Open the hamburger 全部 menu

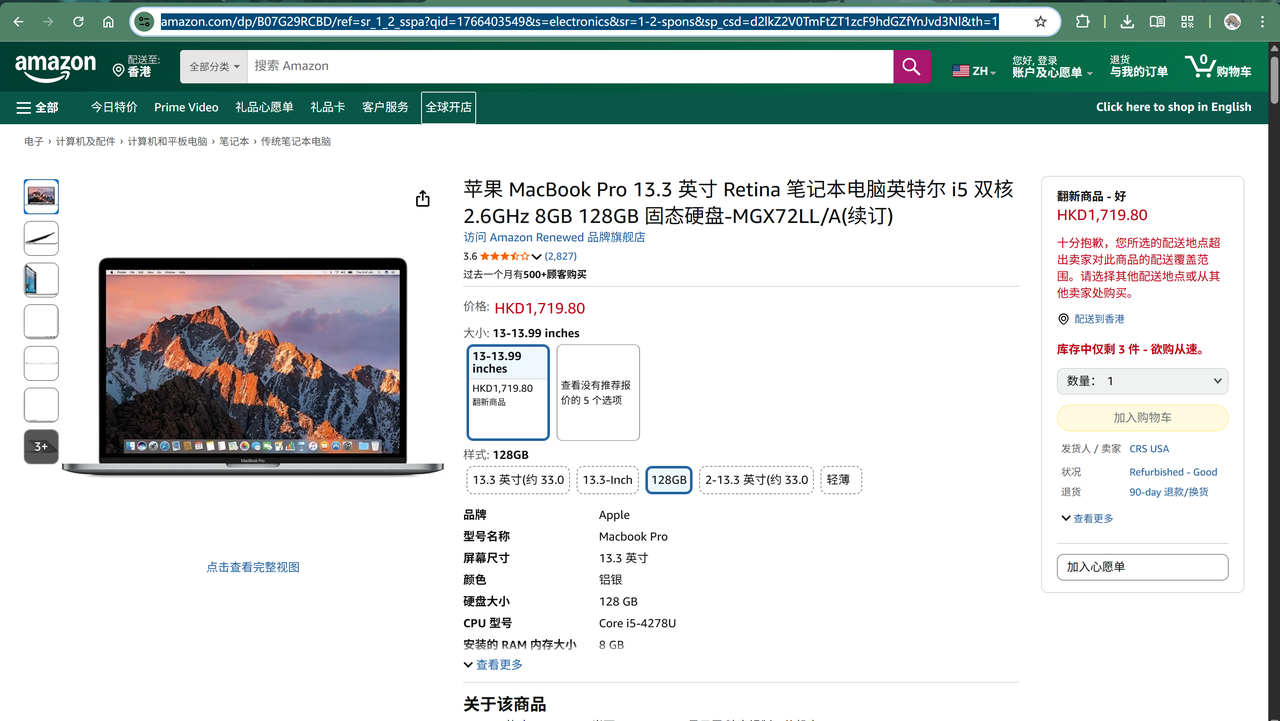click(37, 107)
